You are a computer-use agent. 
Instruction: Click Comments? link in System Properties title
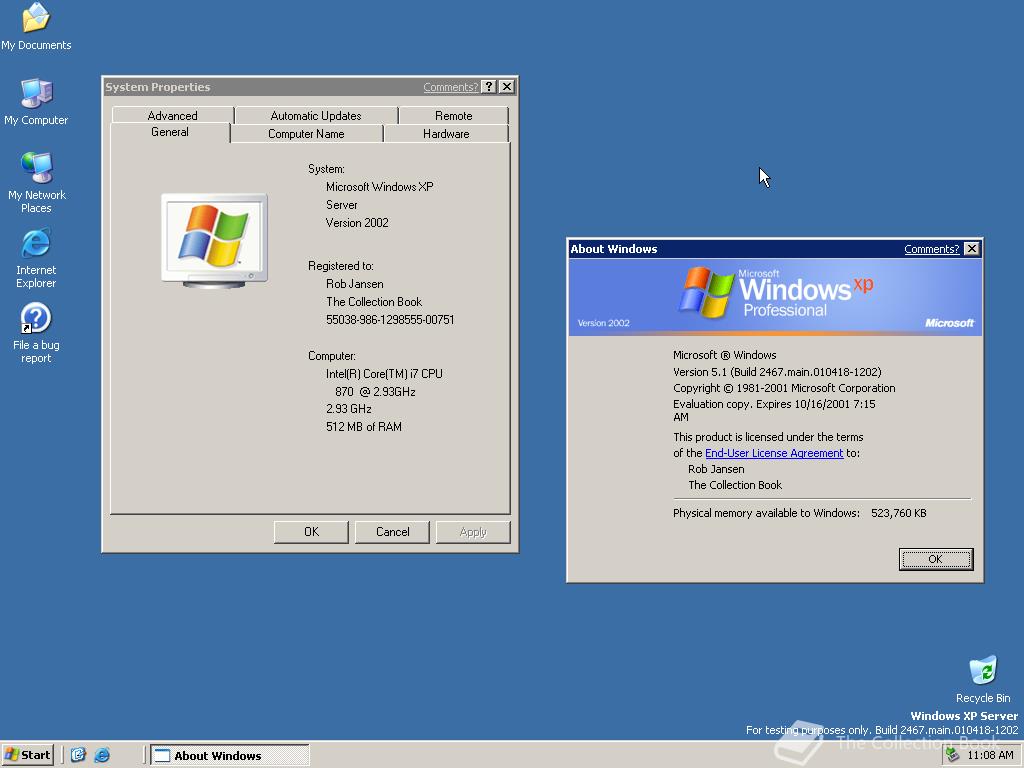(x=451, y=87)
